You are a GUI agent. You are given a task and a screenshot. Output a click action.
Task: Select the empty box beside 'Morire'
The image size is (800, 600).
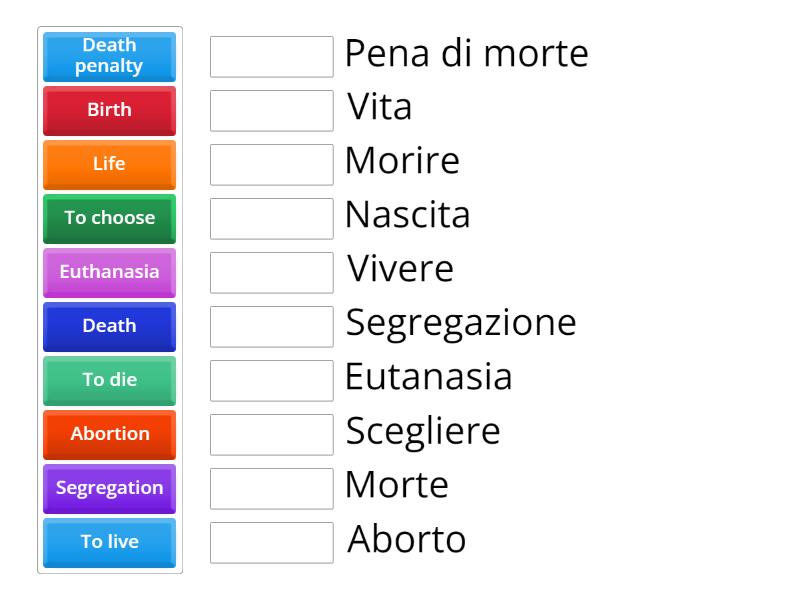coord(271,165)
